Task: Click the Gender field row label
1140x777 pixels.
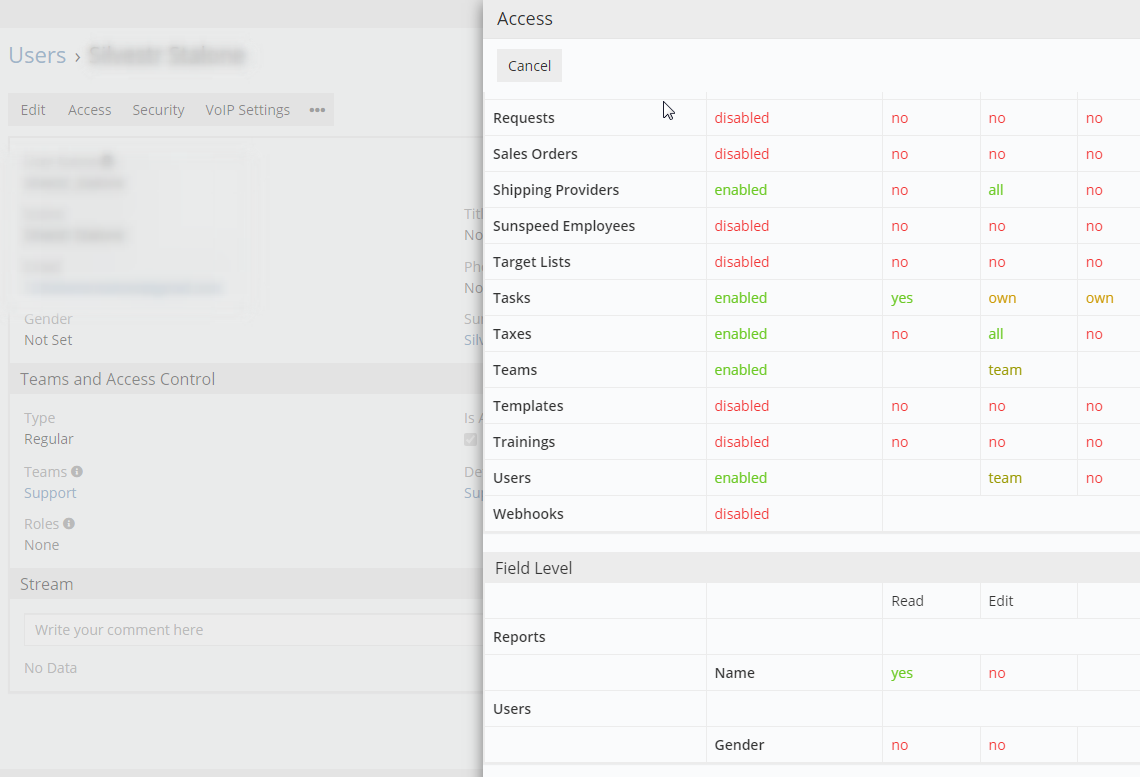Action: (x=739, y=745)
